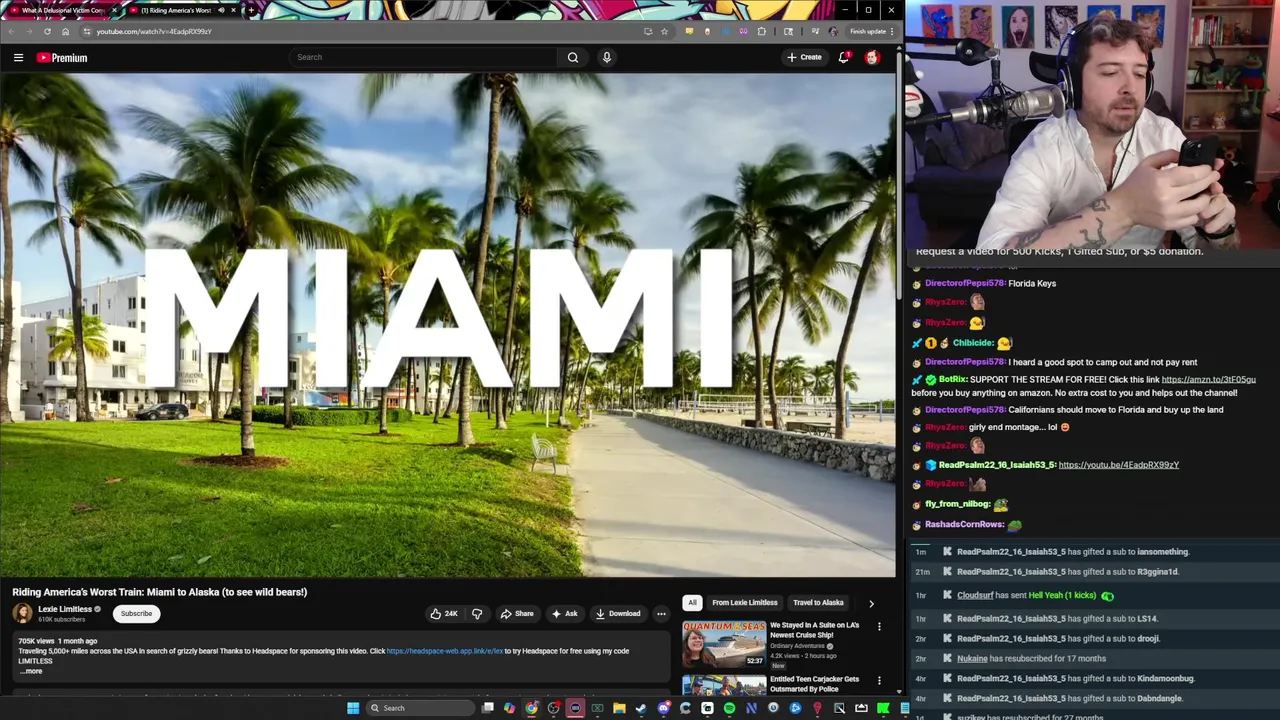
Task: Open Discord from the taskbar
Action: [x=663, y=708]
